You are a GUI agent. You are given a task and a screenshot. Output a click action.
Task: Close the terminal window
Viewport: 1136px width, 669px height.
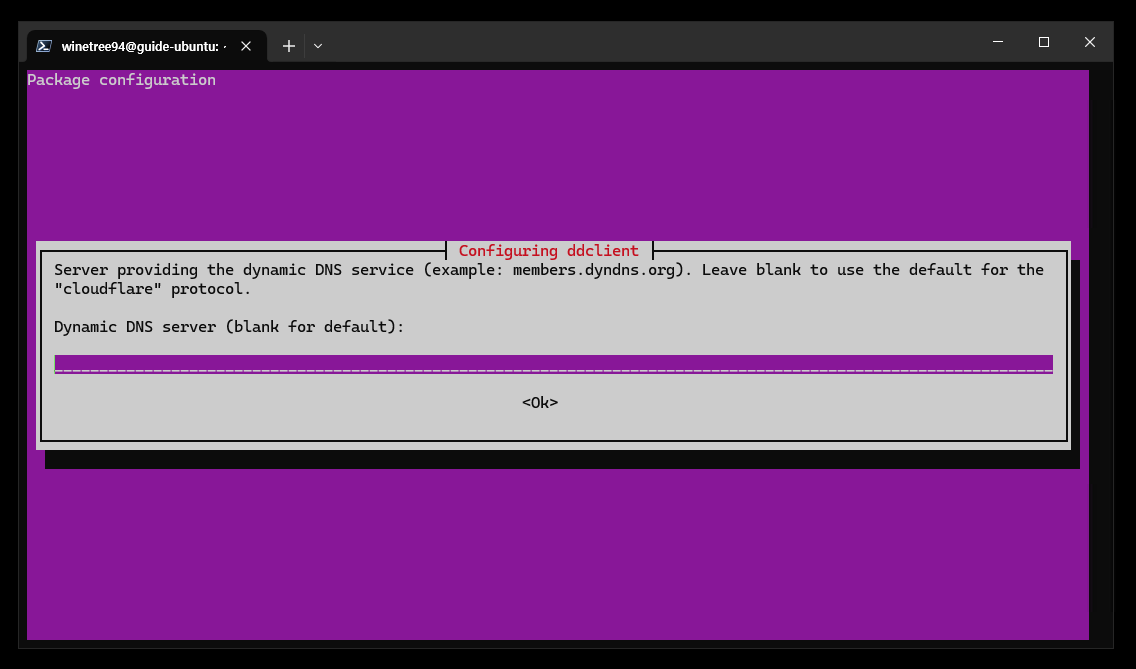tap(1090, 42)
